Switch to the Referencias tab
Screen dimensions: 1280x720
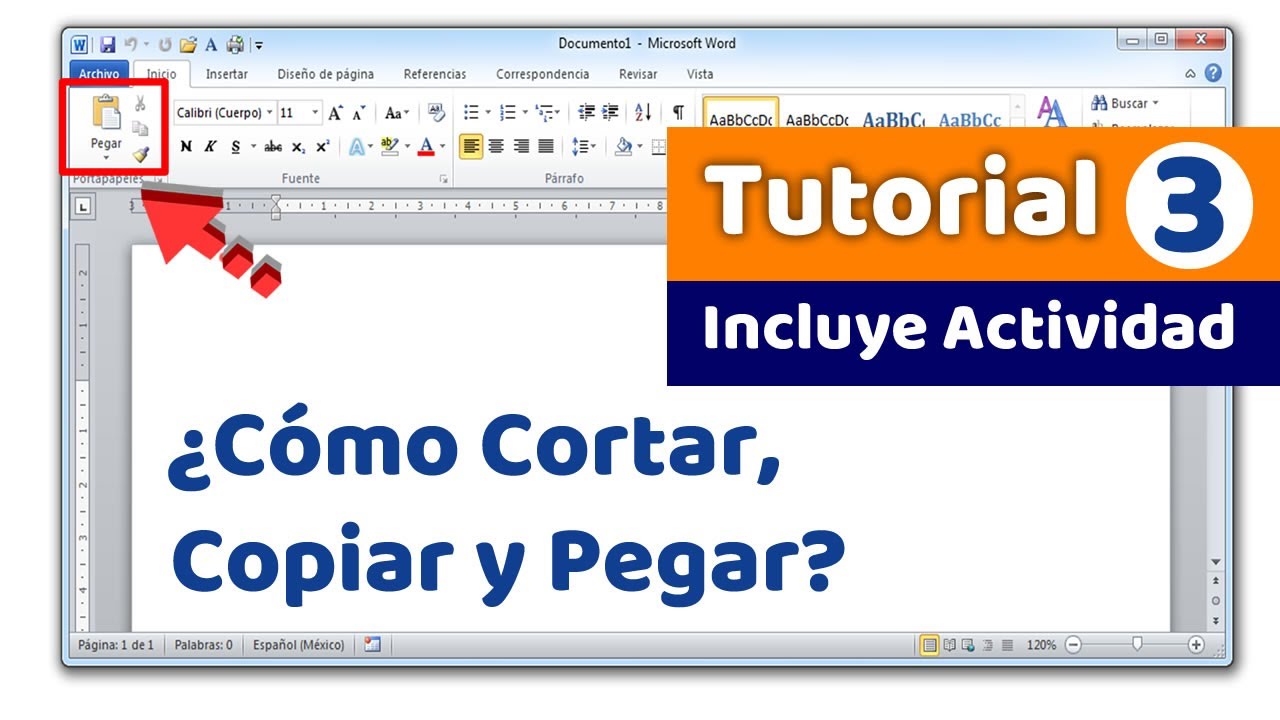pyautogui.click(x=435, y=74)
